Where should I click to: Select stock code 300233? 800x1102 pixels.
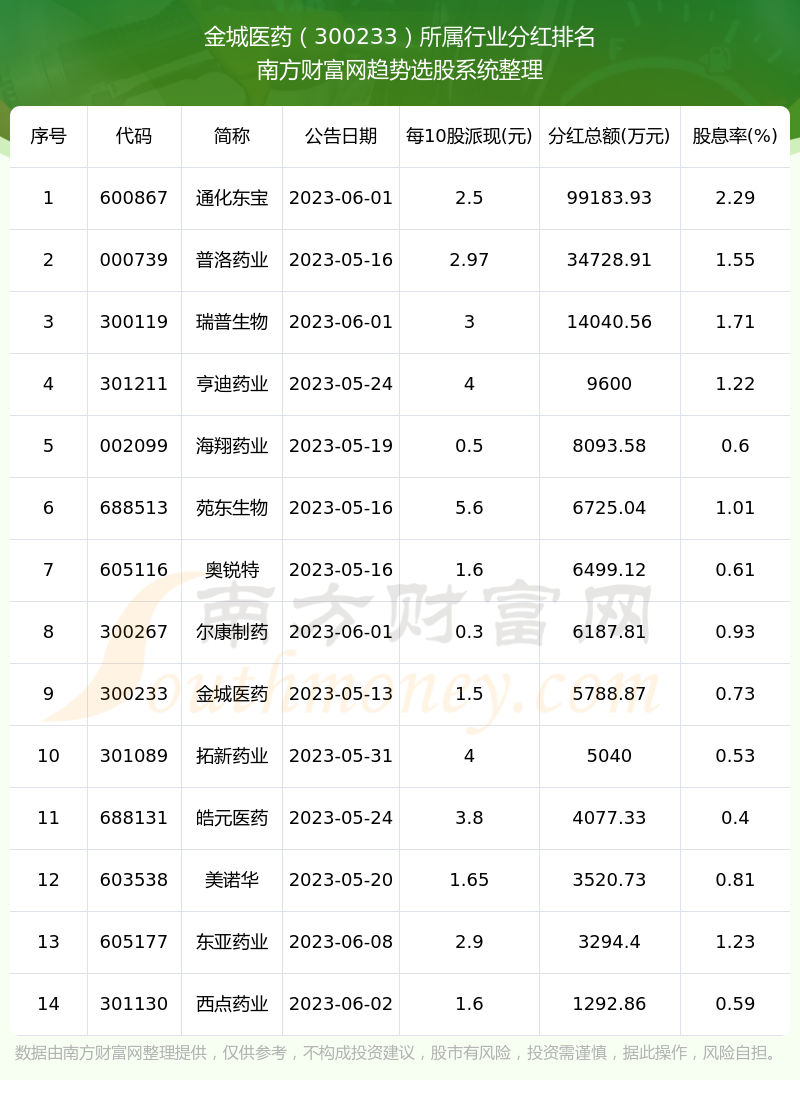(134, 694)
